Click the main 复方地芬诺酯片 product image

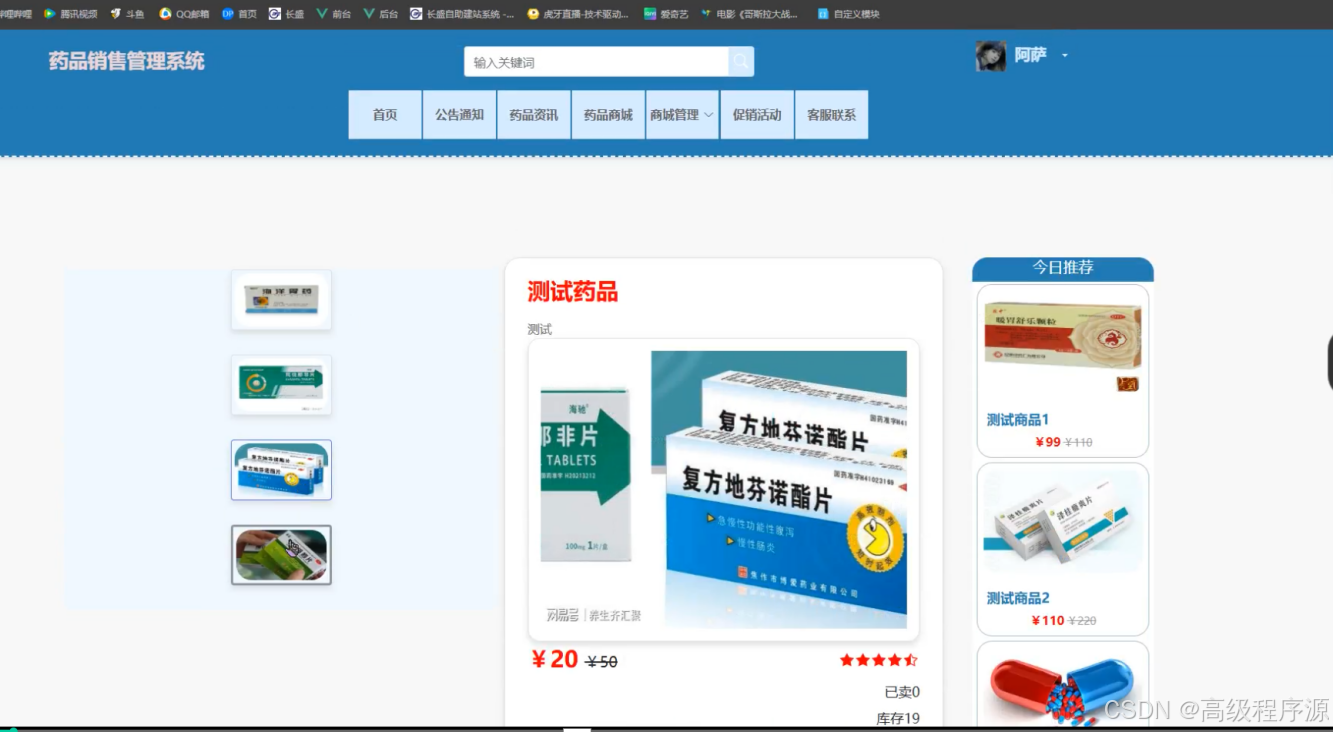tap(723, 489)
